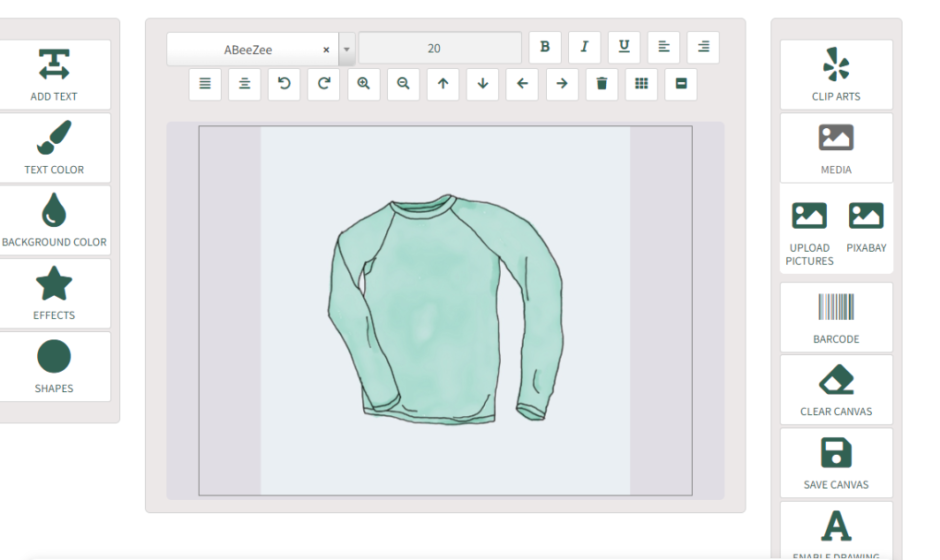Move object left with left arrow
The height and width of the screenshot is (560, 940).
[x=522, y=84]
